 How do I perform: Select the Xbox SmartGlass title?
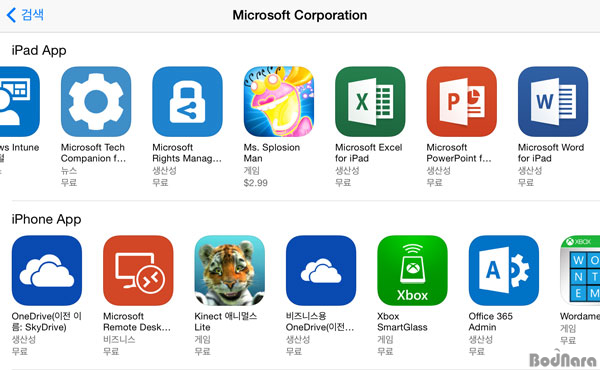click(x=402, y=321)
